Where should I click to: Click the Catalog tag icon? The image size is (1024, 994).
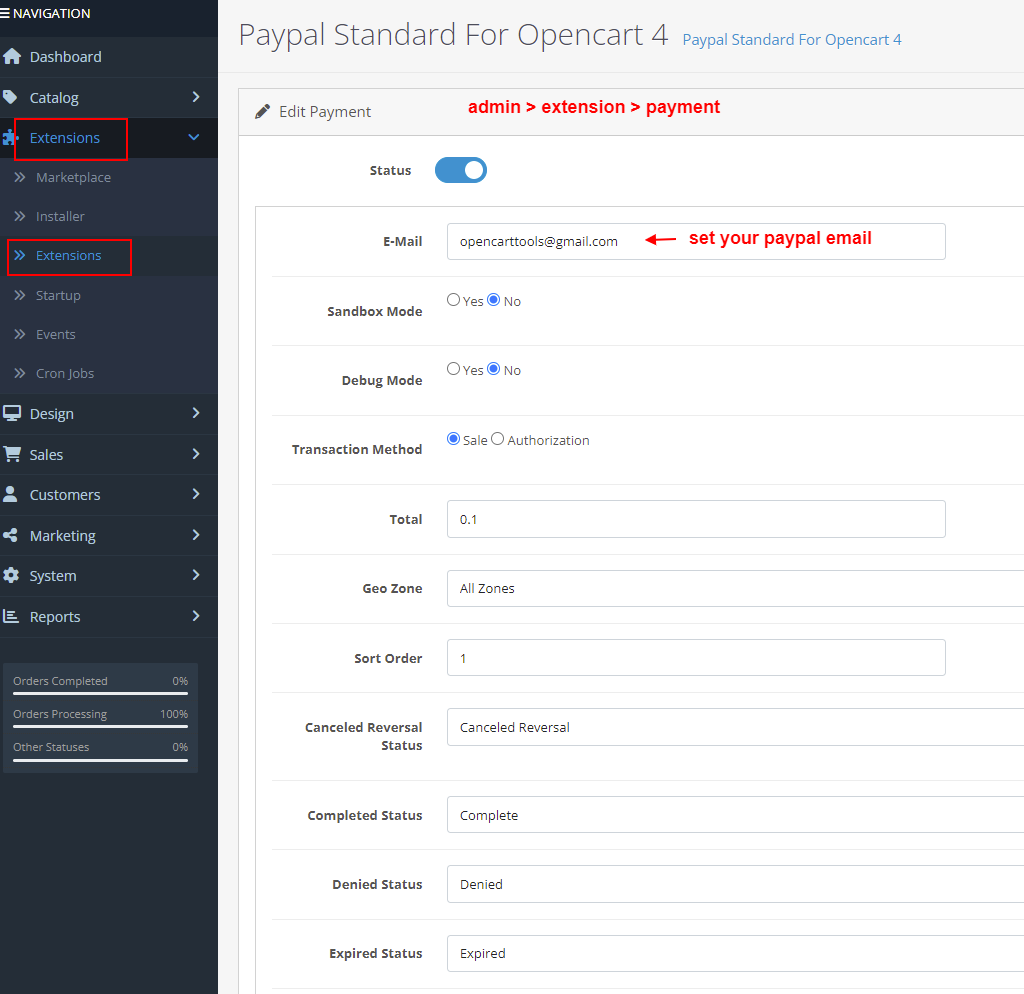10,97
